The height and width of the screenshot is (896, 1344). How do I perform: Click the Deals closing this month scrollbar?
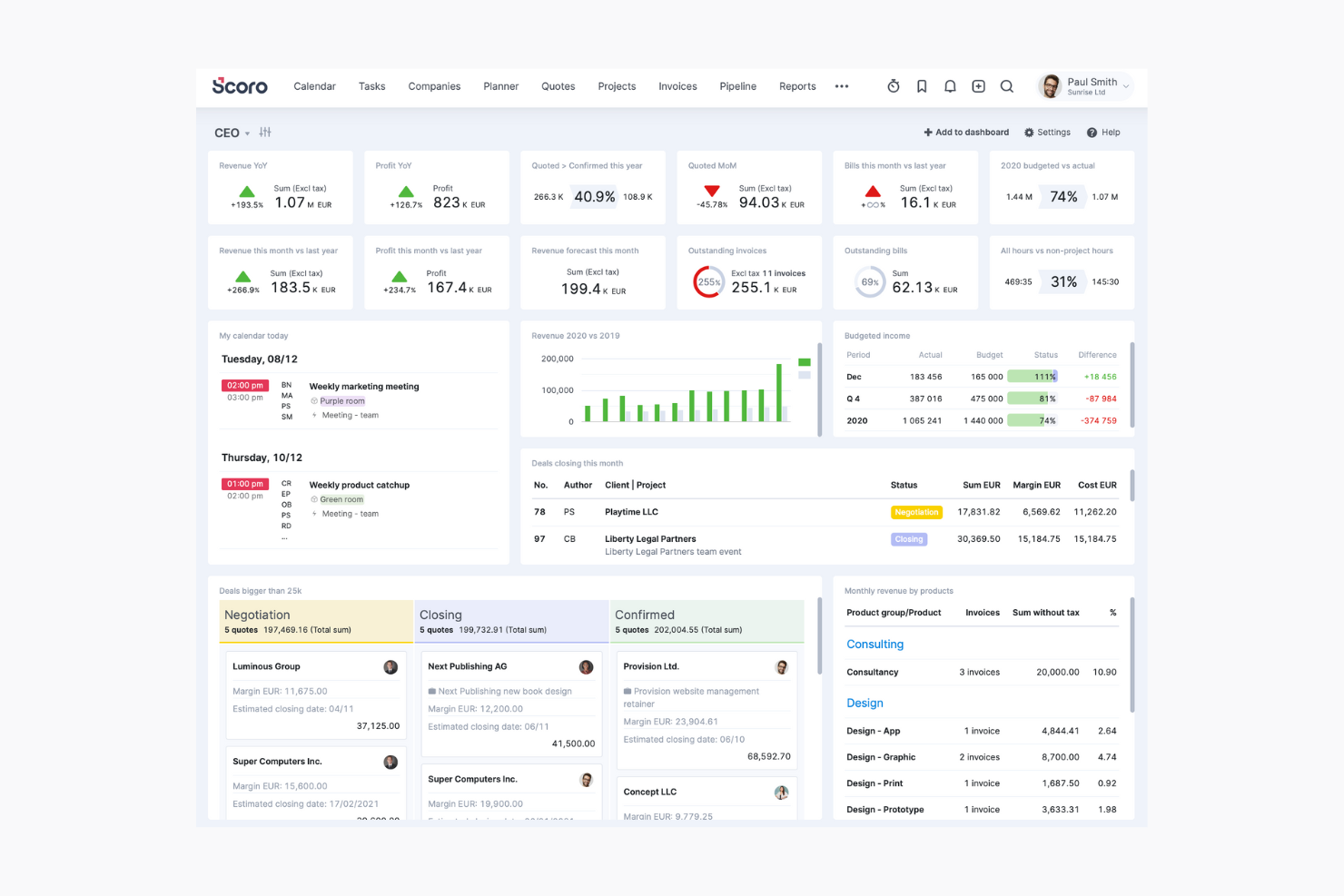1132,486
